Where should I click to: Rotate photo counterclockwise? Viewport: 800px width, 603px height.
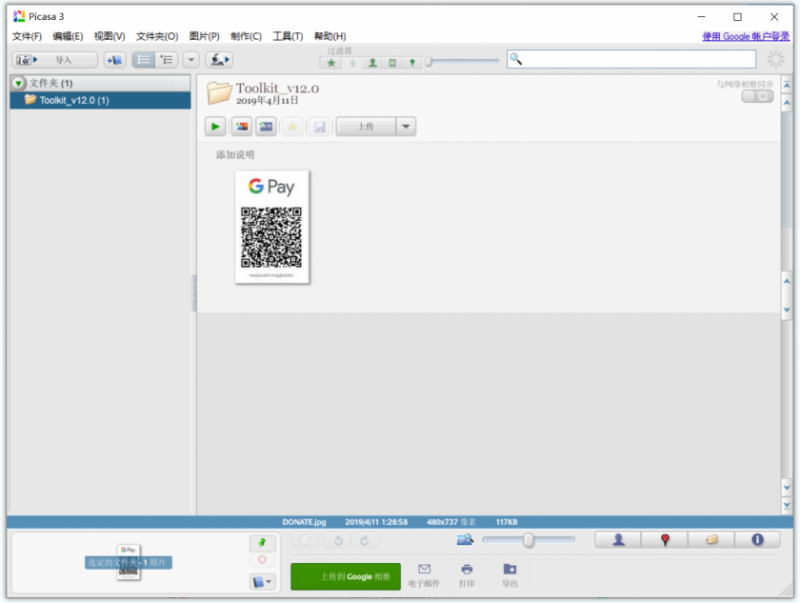tap(338, 540)
